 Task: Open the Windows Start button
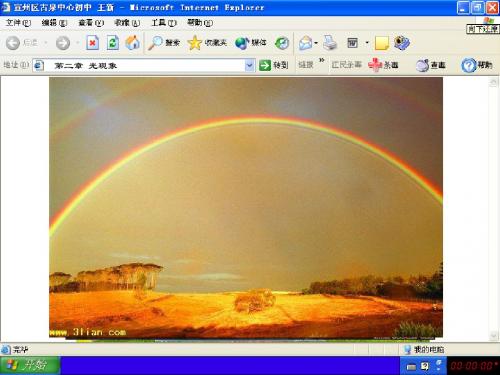click(x=30, y=366)
